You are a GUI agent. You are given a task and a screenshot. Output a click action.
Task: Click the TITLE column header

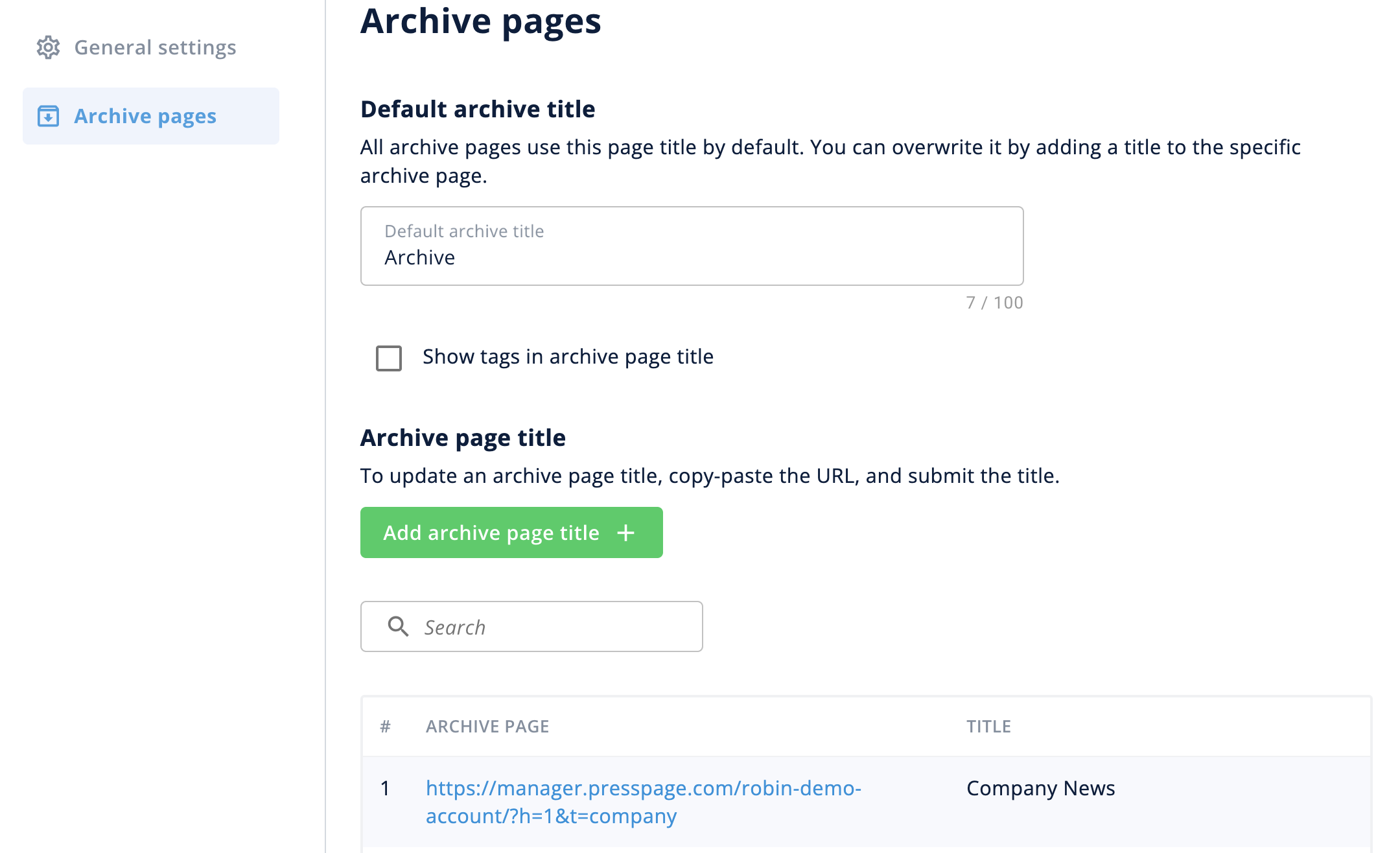pos(988,727)
